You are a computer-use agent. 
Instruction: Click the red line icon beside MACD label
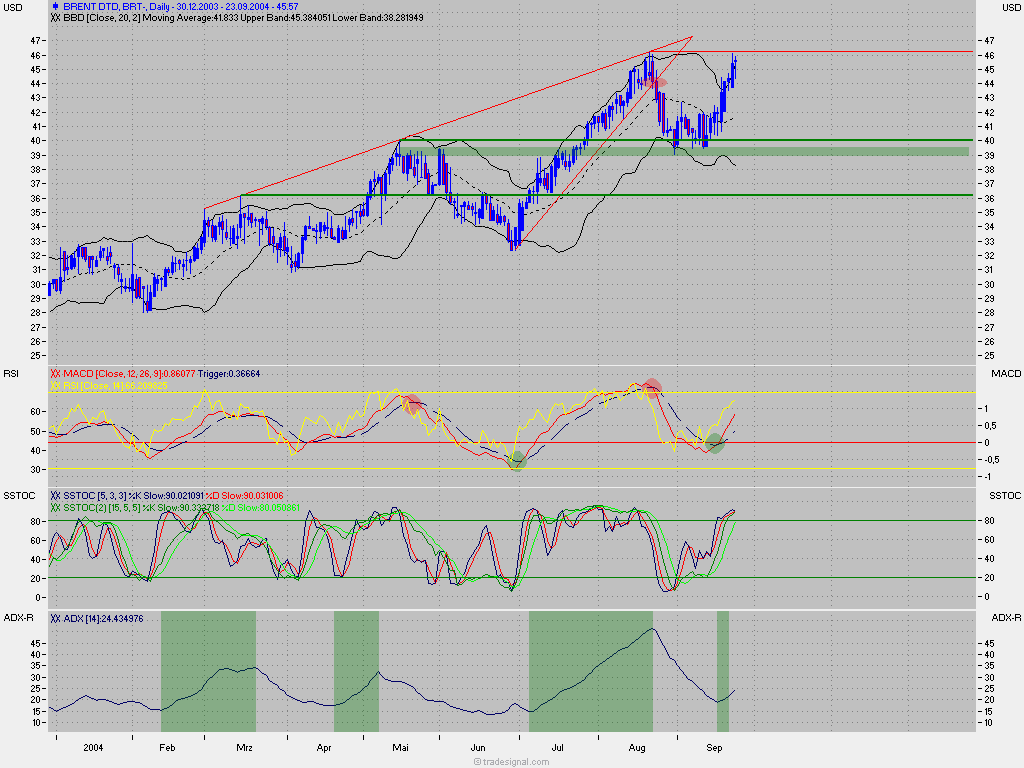tap(55, 373)
